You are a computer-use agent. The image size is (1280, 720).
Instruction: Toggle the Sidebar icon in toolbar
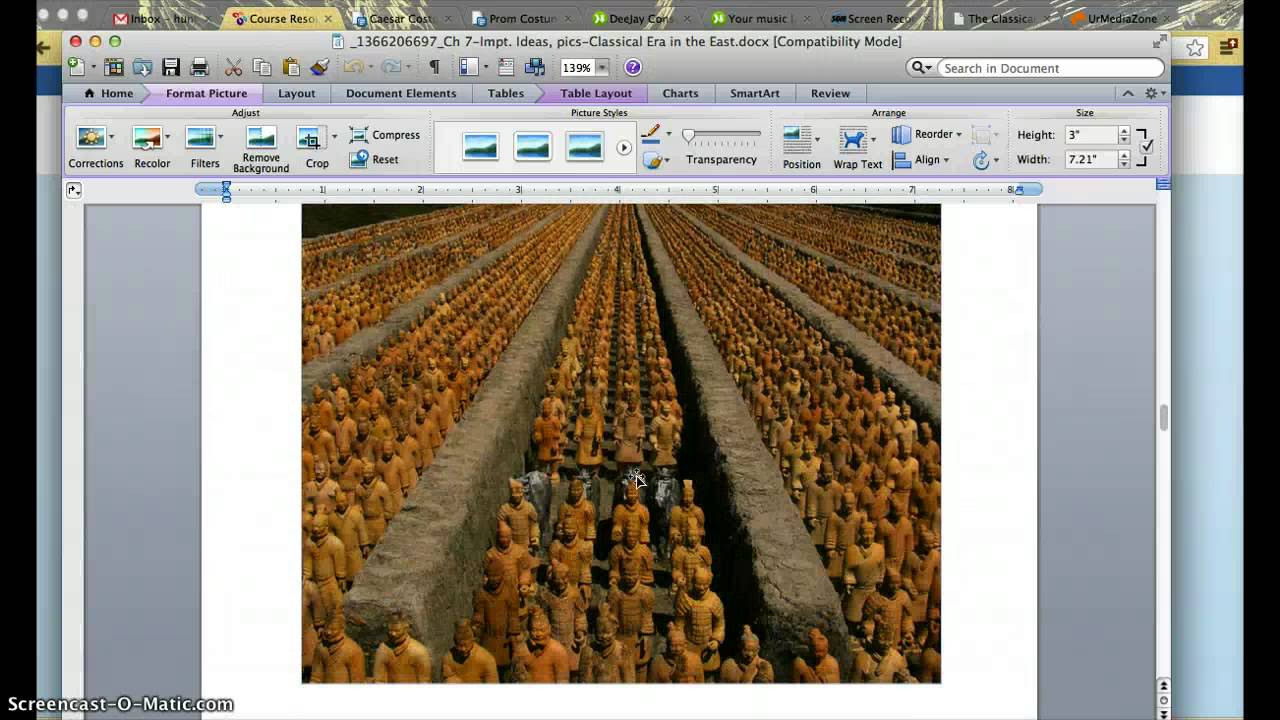click(x=468, y=67)
